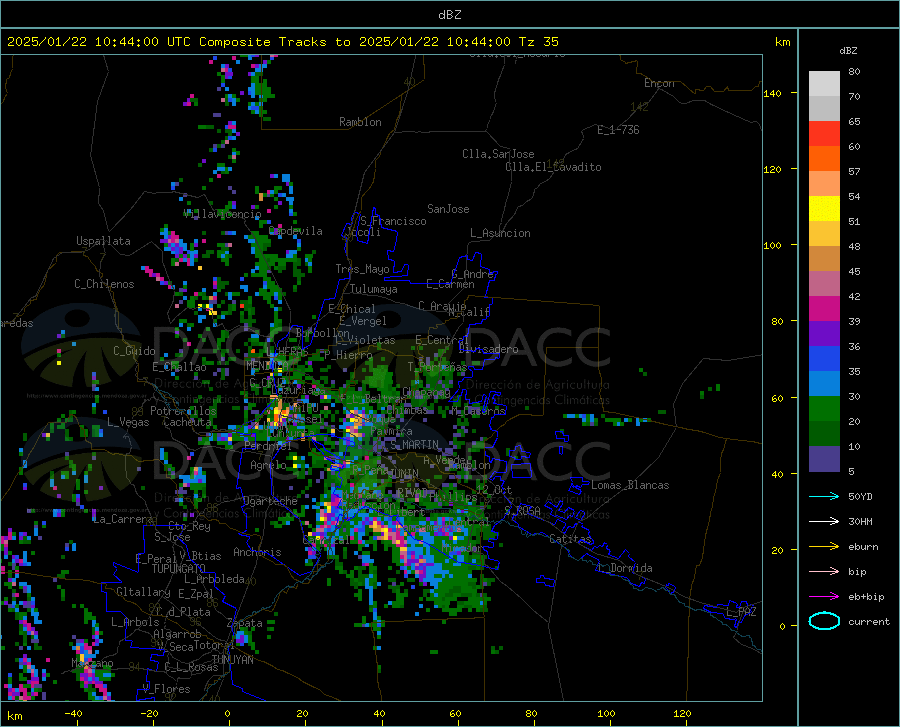Click the S_Francisco label
Image resolution: width=900 pixels, height=727 pixels.
click(393, 221)
